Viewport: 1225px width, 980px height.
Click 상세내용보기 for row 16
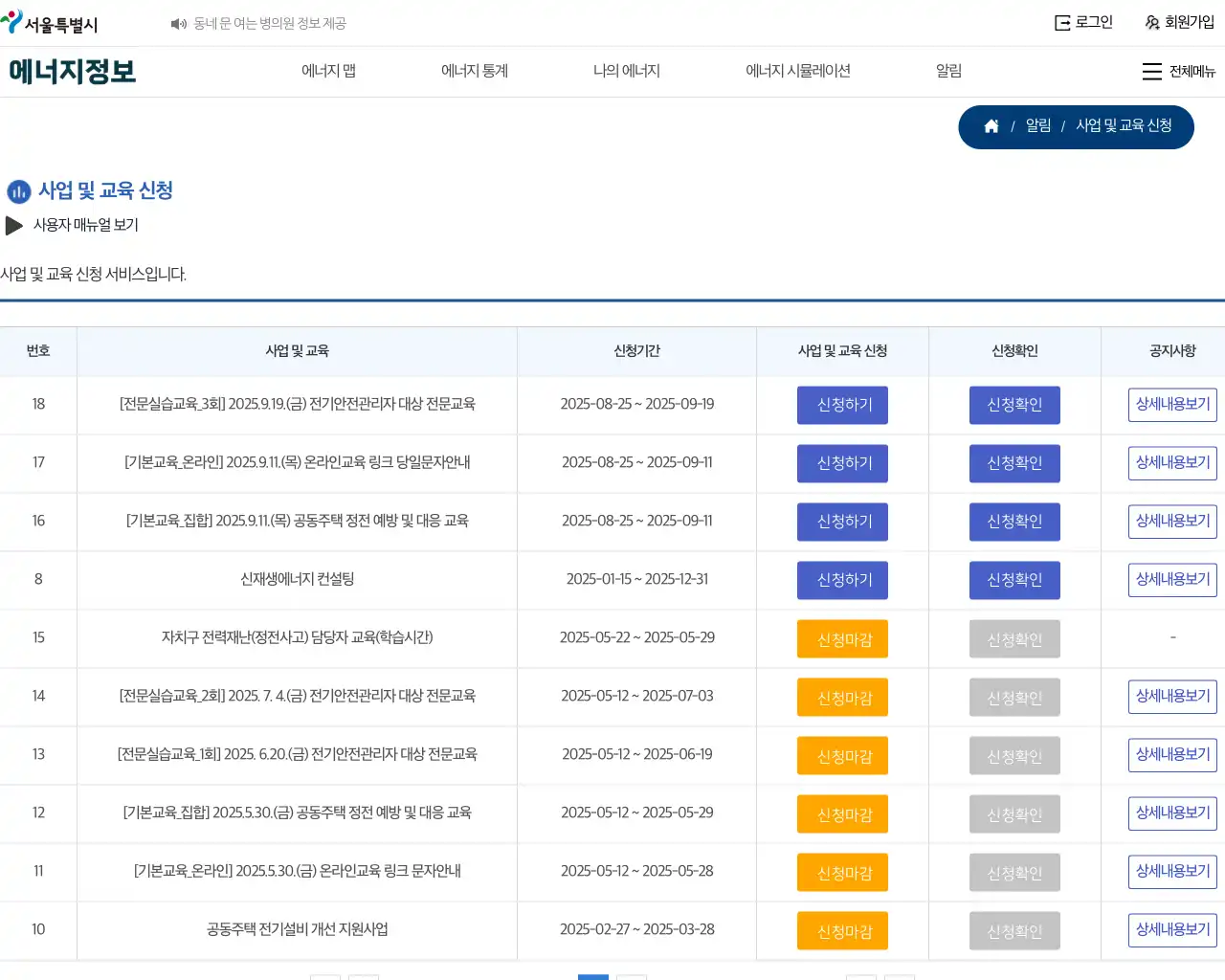click(x=1172, y=522)
